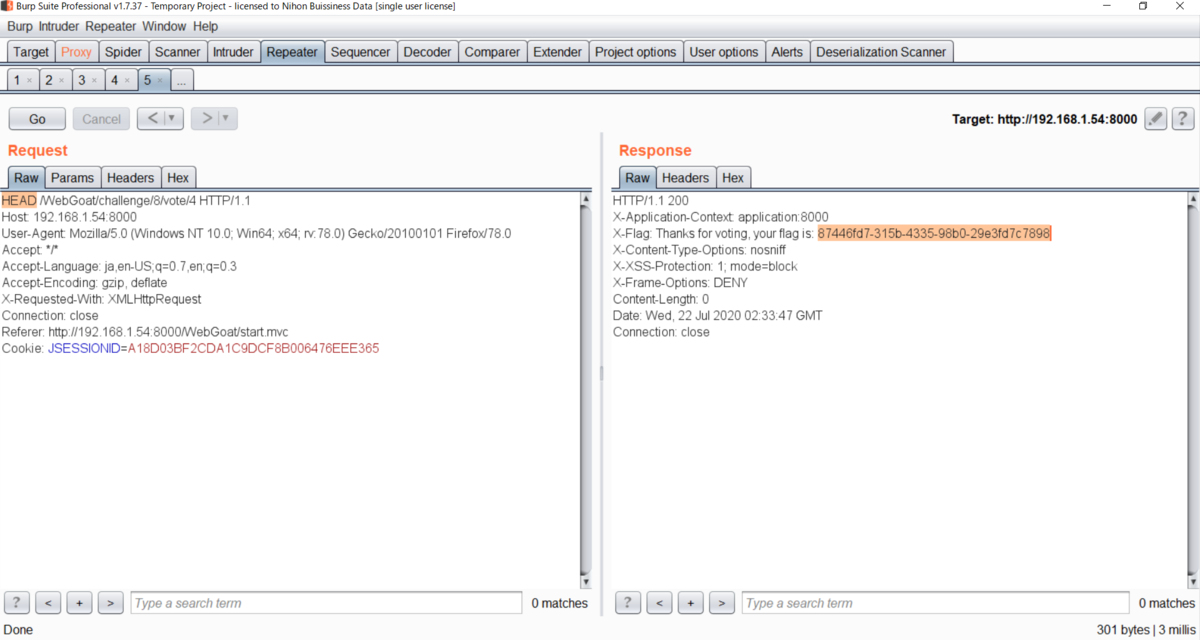This screenshot has width=1200, height=640.
Task: Open new Repeater tab with the ... tab
Action: point(182,80)
